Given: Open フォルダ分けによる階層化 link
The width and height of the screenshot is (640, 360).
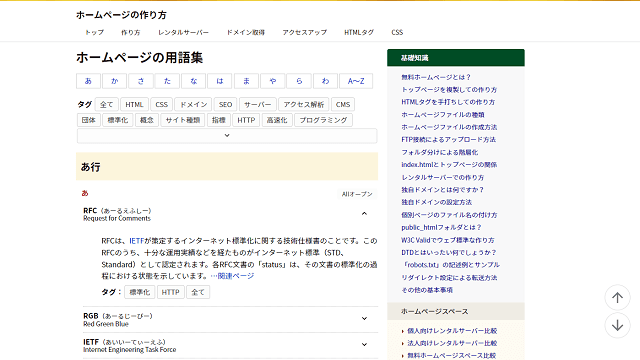Looking at the screenshot, I should point(440,152).
